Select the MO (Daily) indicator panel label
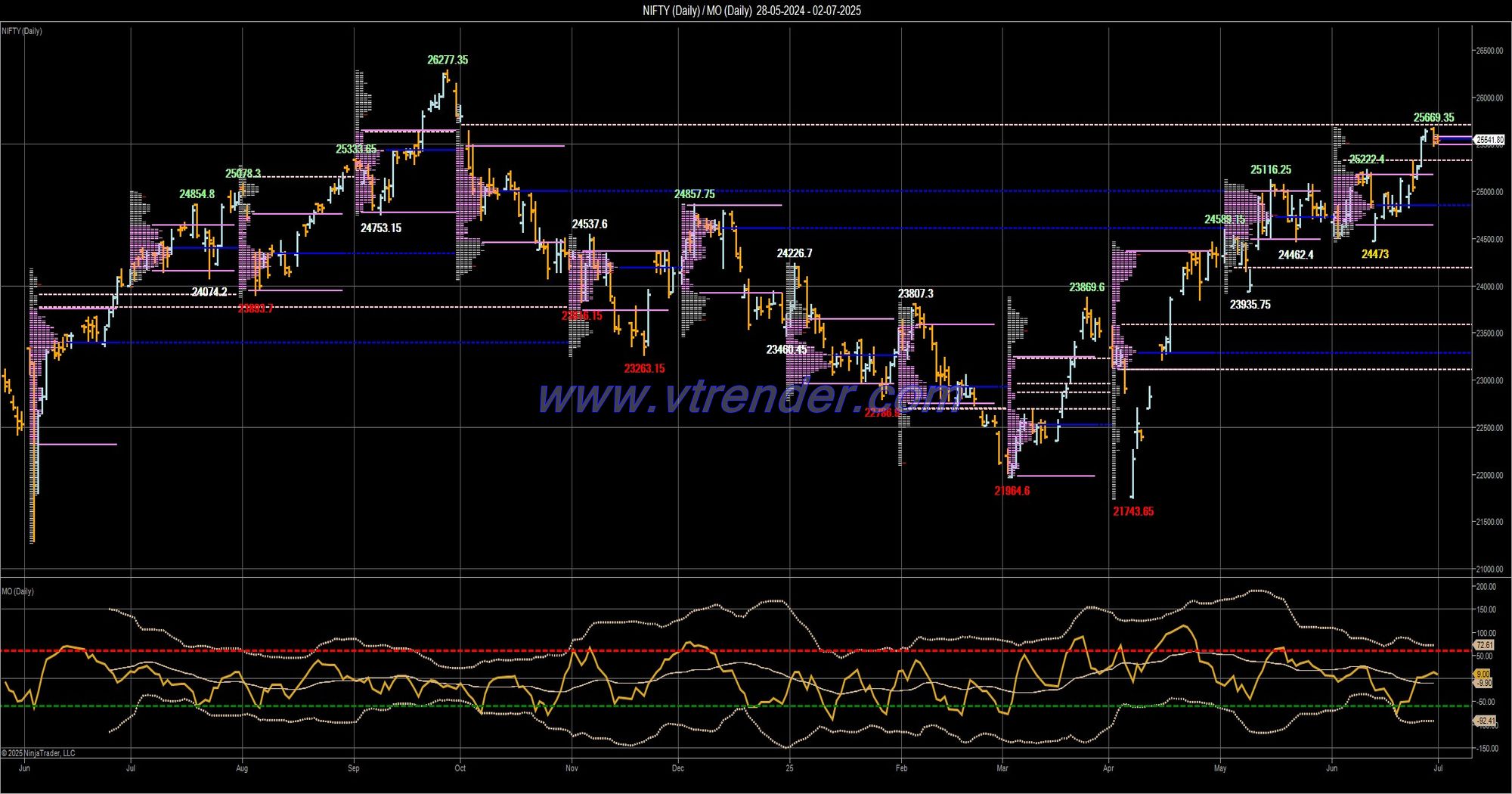This screenshot has width=1512, height=794. tap(17, 591)
